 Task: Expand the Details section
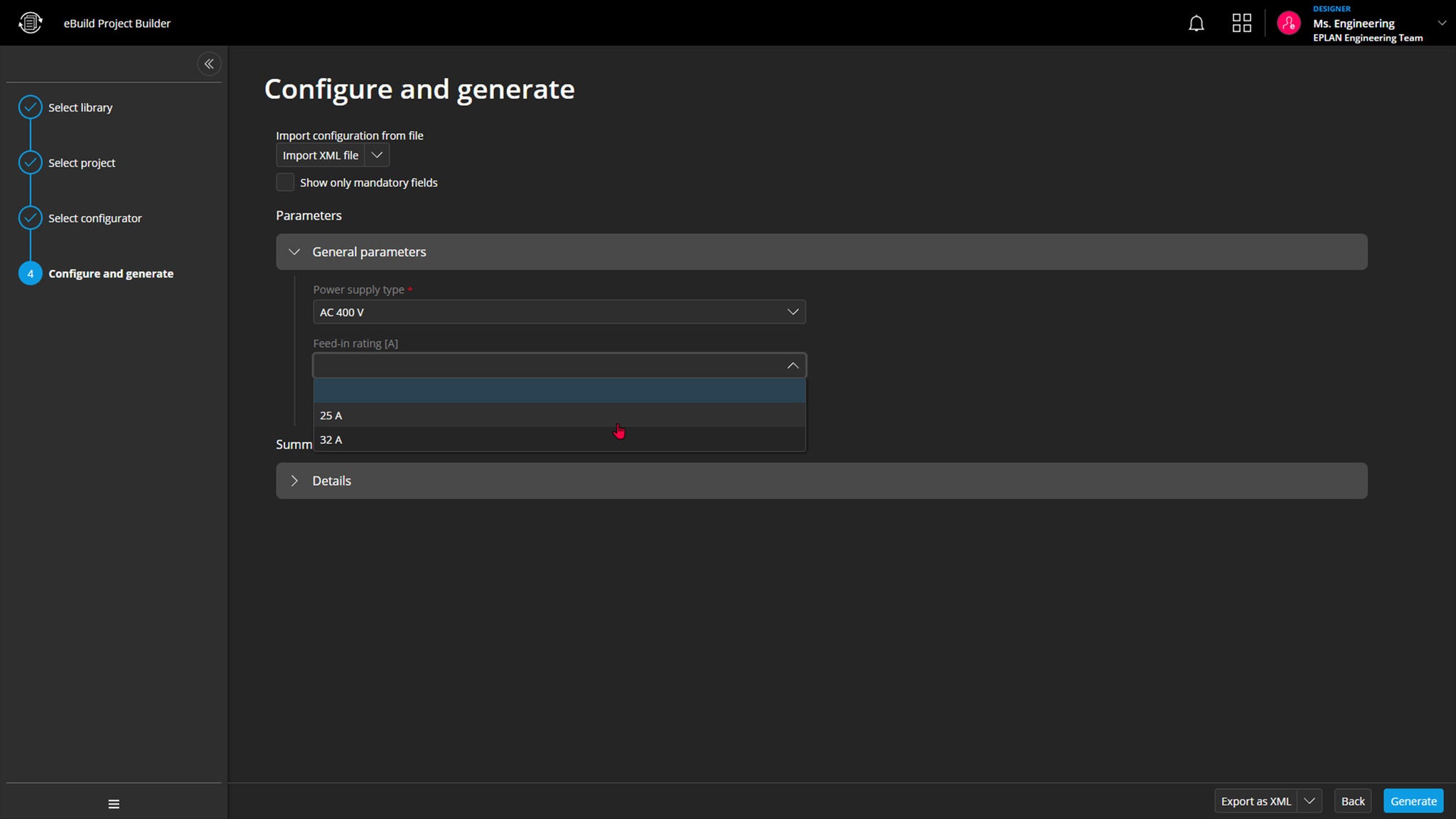click(x=294, y=481)
